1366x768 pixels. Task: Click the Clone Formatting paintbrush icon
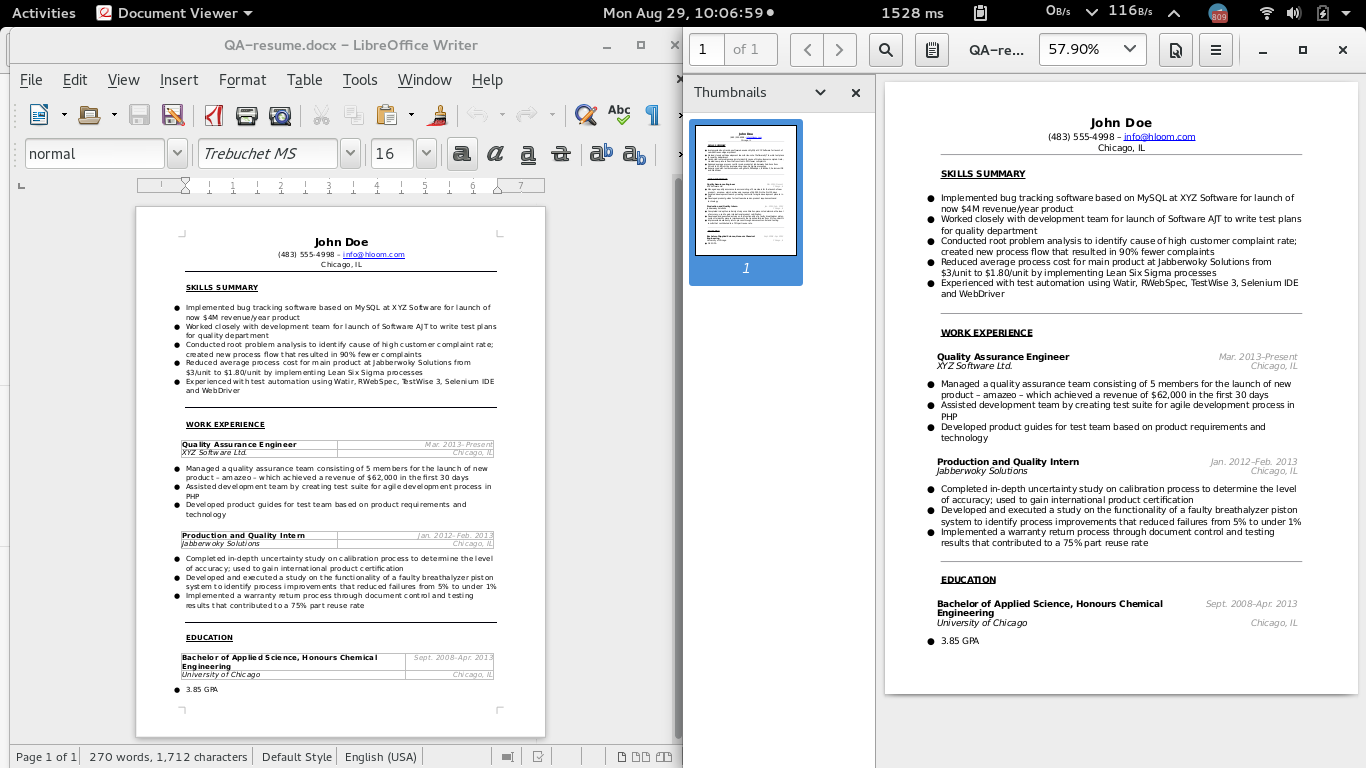point(437,114)
